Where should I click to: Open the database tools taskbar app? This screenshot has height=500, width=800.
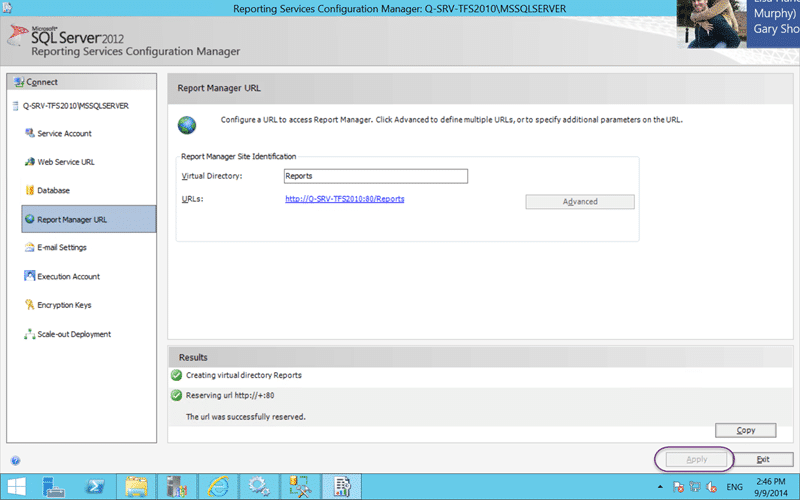pyautogui.click(x=300, y=486)
